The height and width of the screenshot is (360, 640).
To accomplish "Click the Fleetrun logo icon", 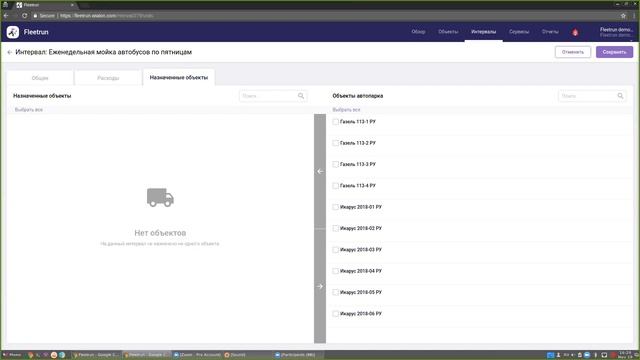I will pyautogui.click(x=13, y=32).
